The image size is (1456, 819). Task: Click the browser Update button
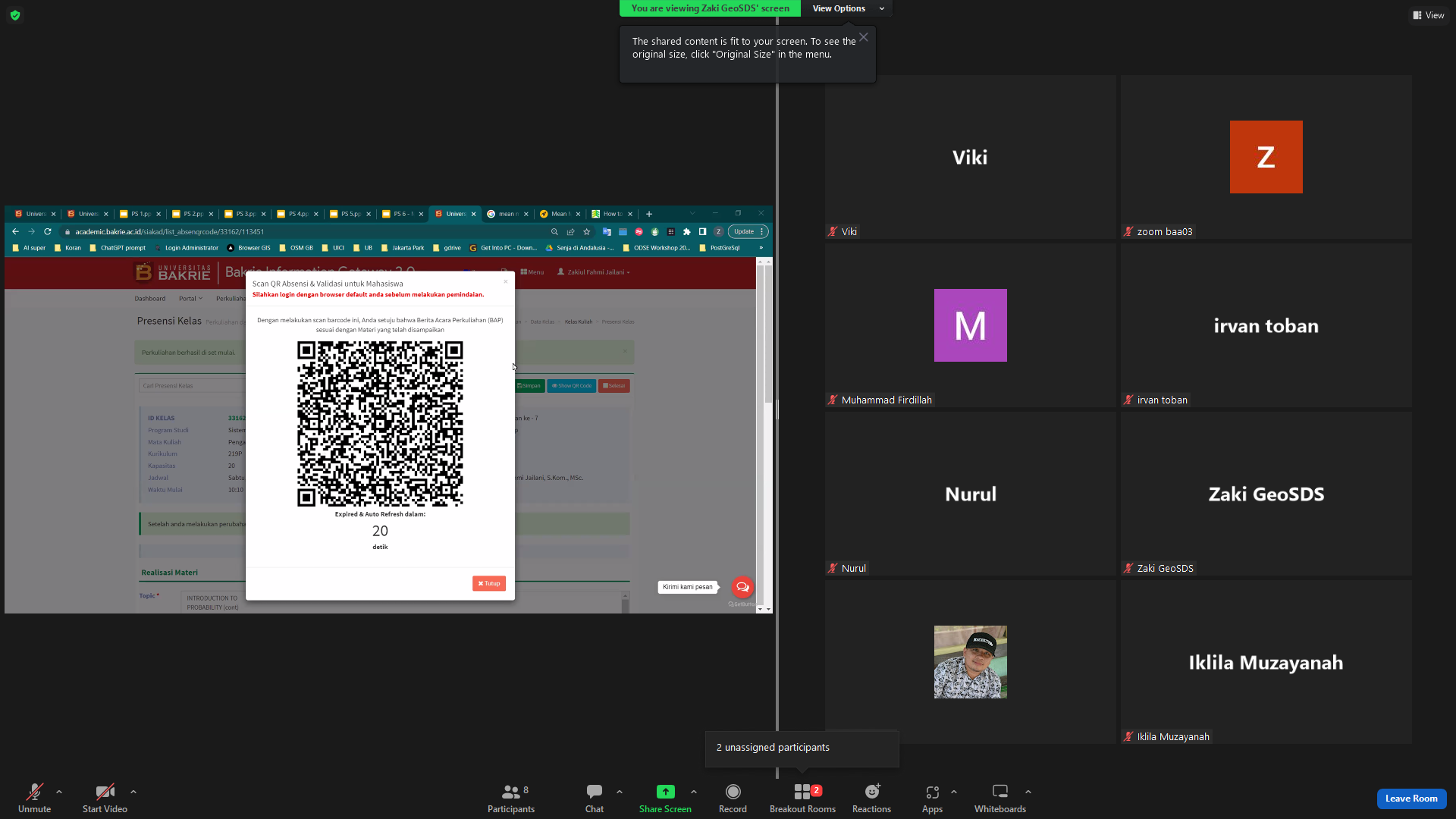click(x=748, y=232)
